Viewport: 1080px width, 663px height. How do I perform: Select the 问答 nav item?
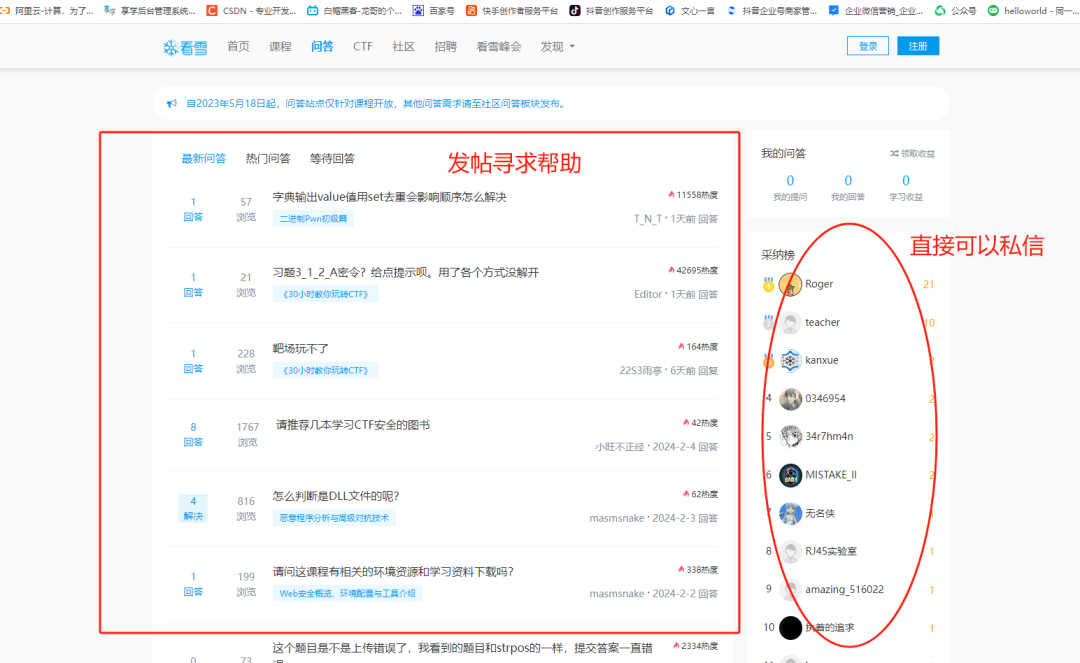tap(322, 47)
